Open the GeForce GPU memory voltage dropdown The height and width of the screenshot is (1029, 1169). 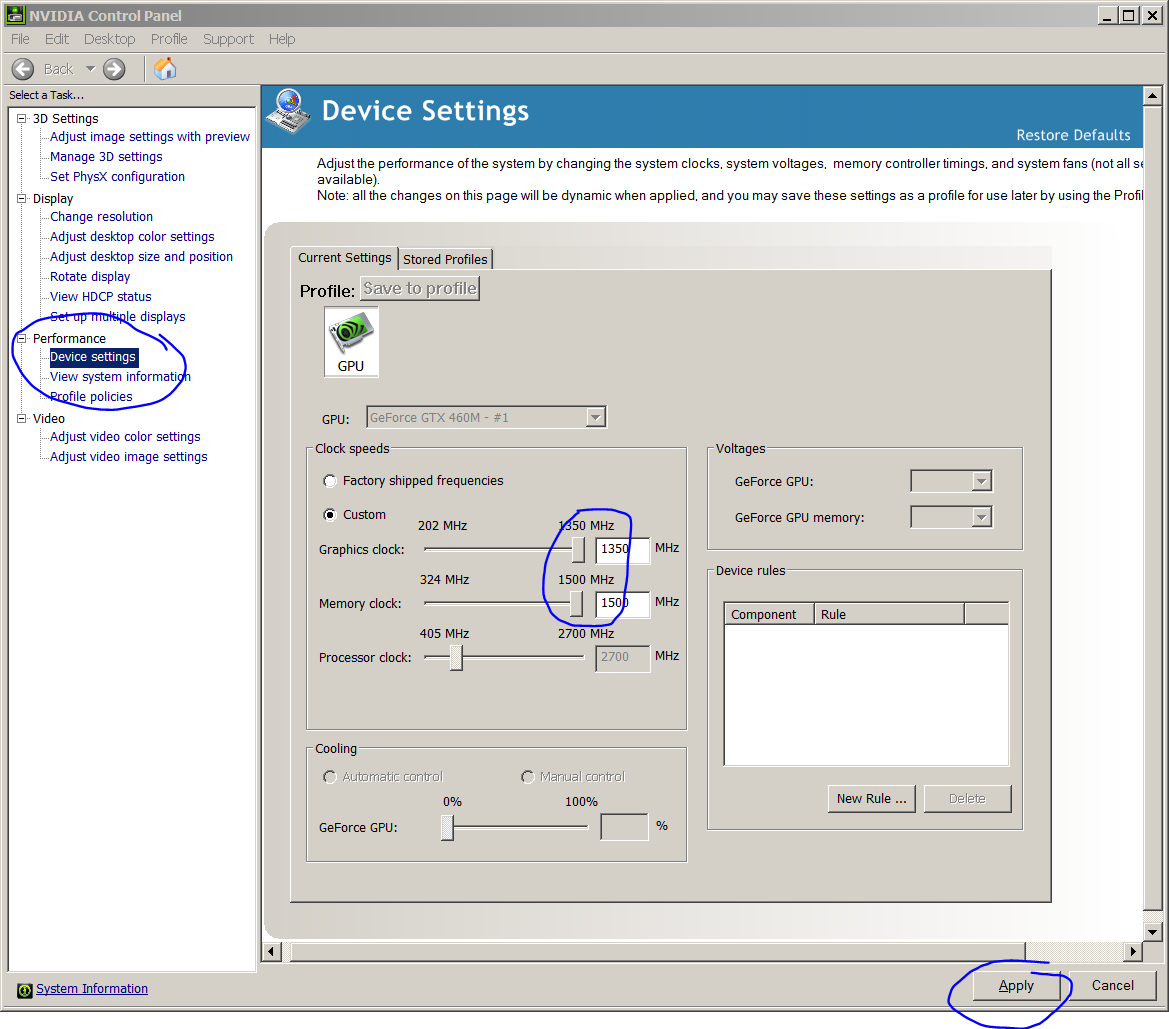point(981,517)
